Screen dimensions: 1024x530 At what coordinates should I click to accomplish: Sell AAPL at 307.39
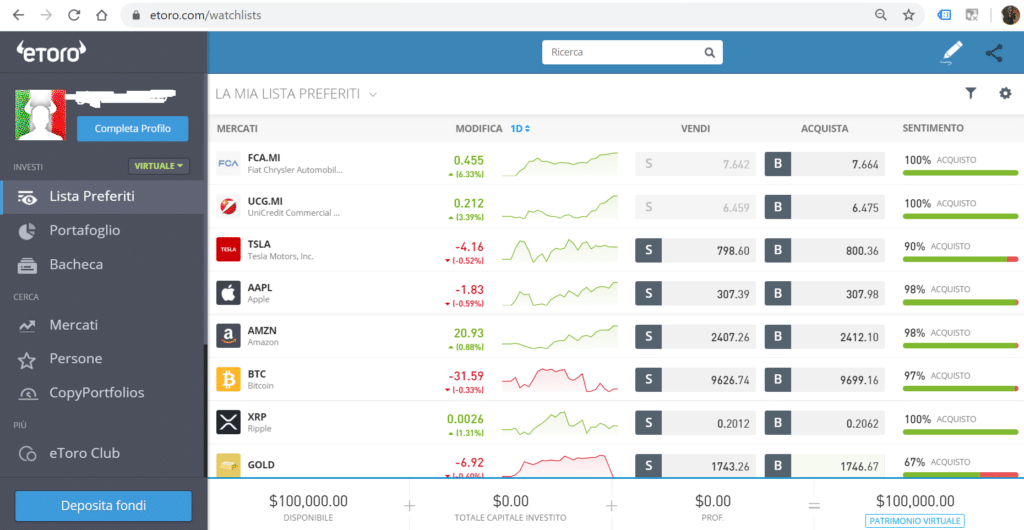pyautogui.click(x=696, y=294)
